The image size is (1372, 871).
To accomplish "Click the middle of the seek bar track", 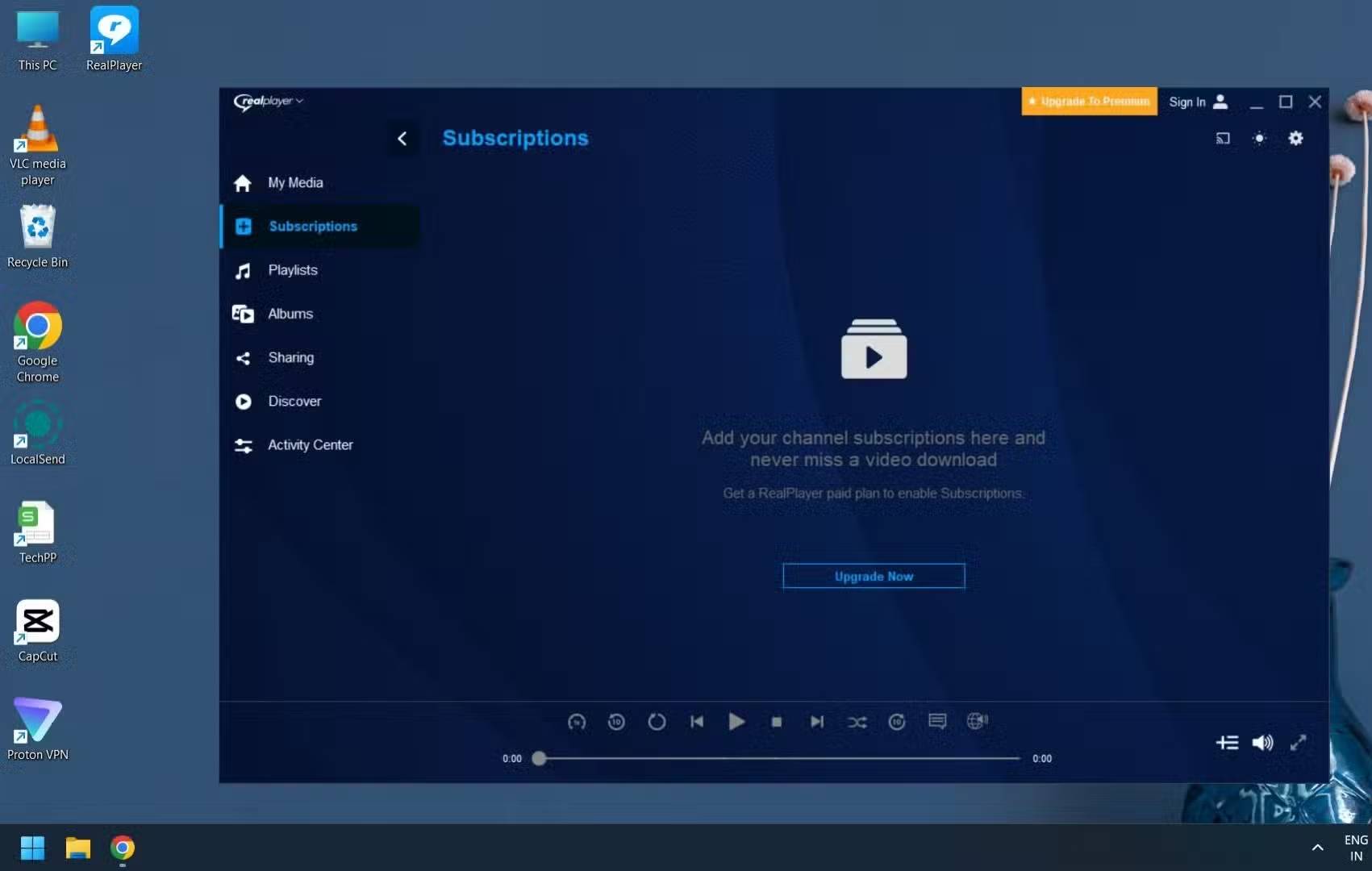I will point(779,758).
